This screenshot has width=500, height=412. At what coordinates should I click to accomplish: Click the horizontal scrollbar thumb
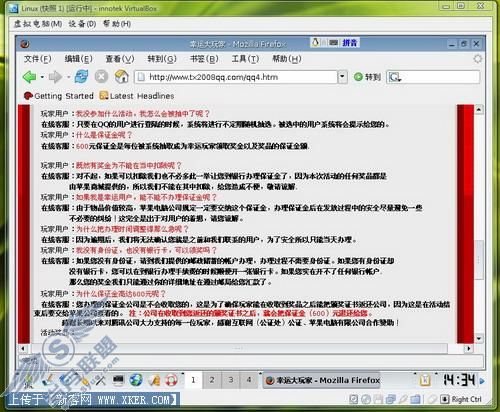tap(239, 349)
